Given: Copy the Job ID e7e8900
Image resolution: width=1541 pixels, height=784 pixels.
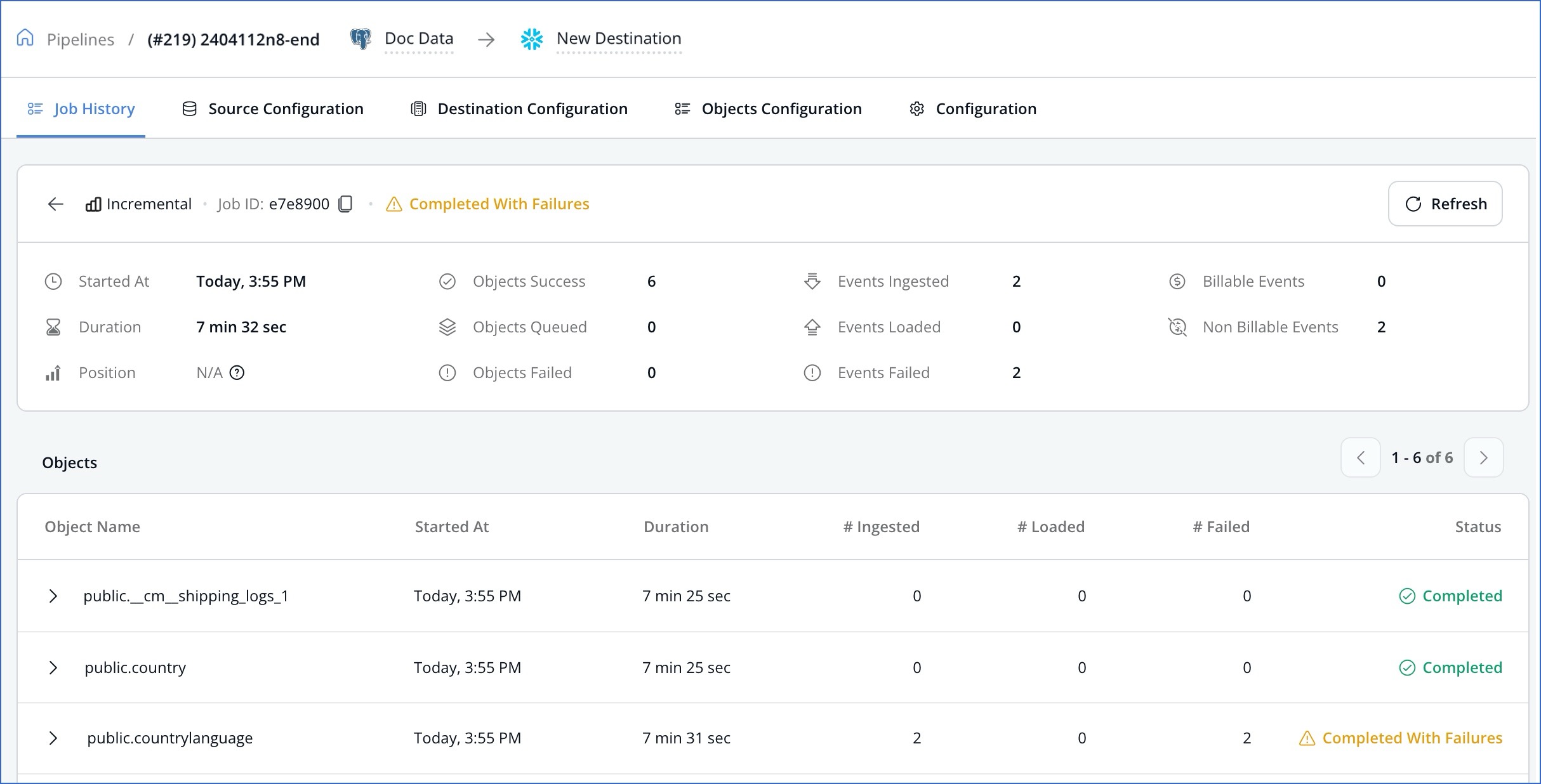Looking at the screenshot, I should 346,204.
